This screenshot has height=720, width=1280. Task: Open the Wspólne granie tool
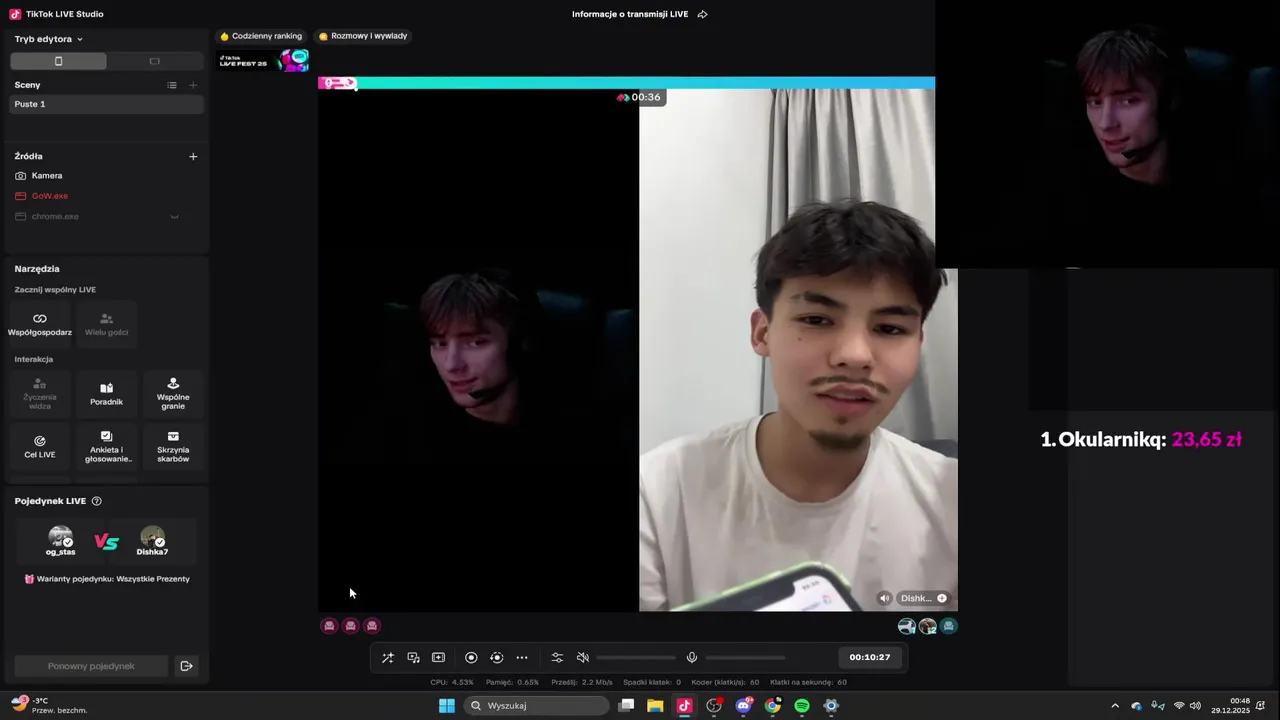[173, 394]
